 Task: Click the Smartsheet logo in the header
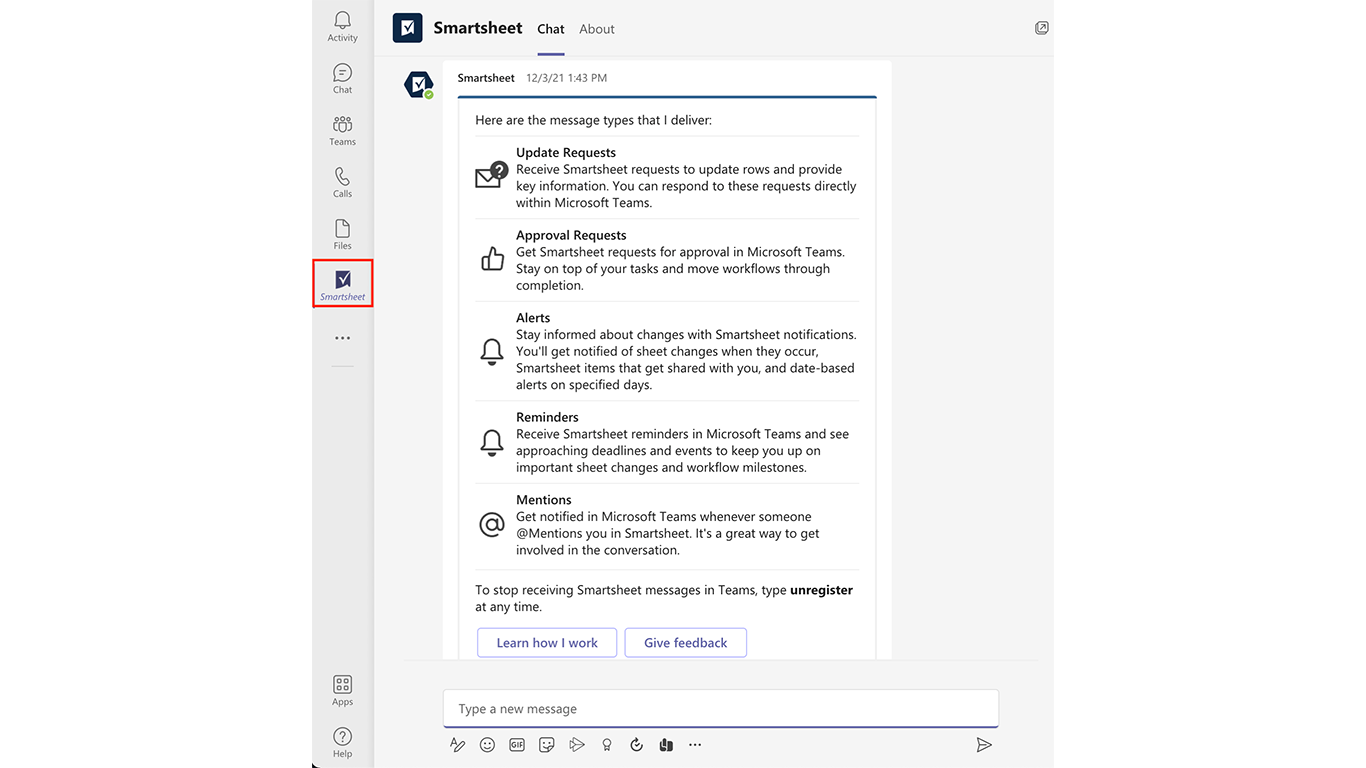[x=408, y=28]
